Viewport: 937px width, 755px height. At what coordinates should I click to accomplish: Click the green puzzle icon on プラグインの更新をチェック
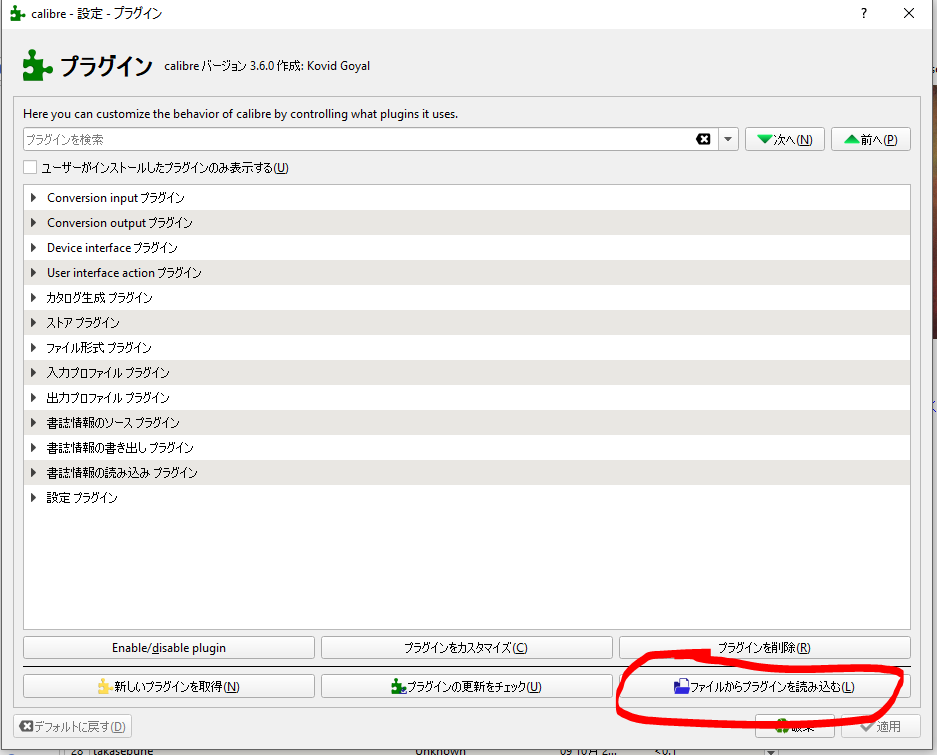[x=399, y=686]
